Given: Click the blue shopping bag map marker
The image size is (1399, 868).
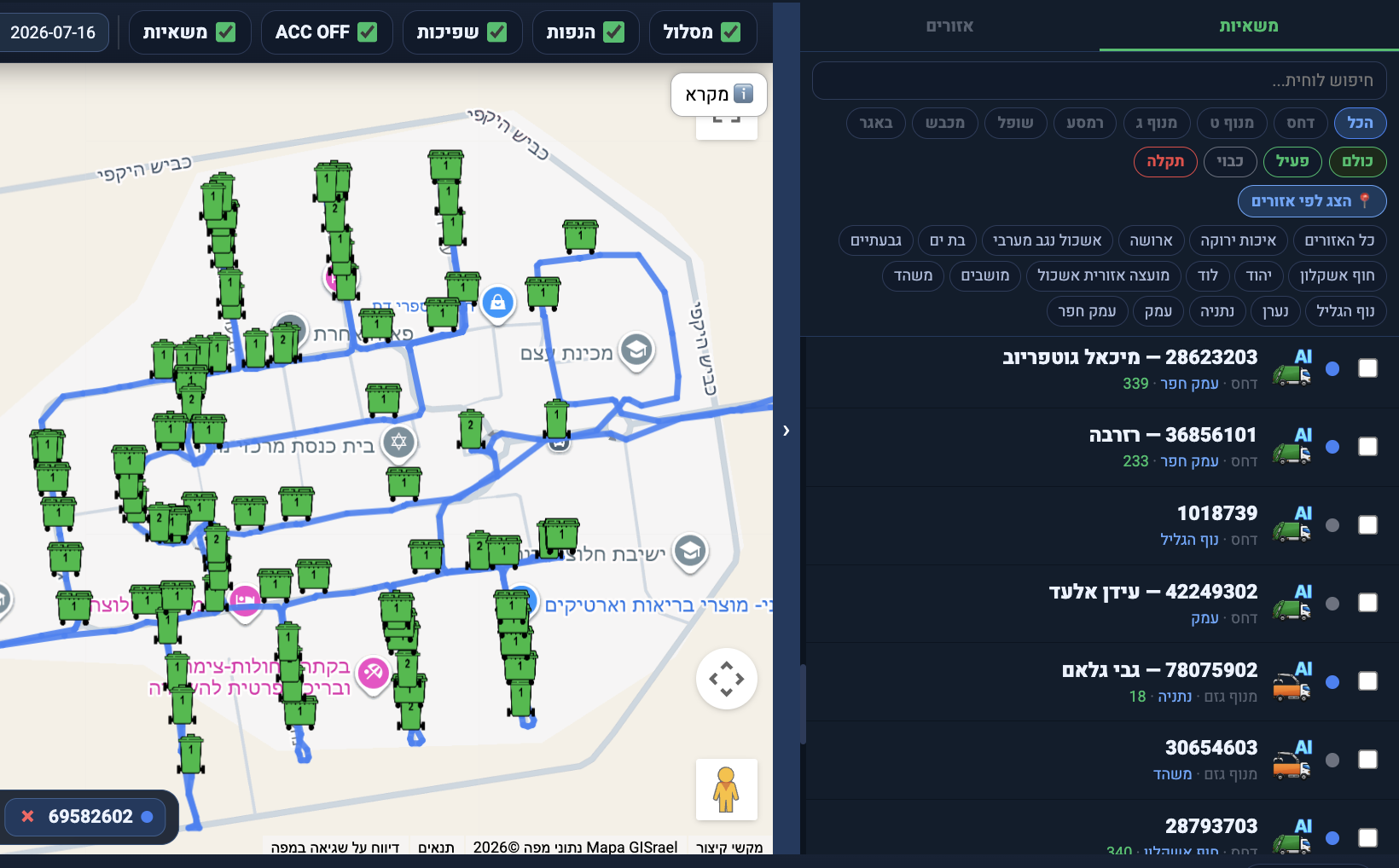Looking at the screenshot, I should coord(498,303).
